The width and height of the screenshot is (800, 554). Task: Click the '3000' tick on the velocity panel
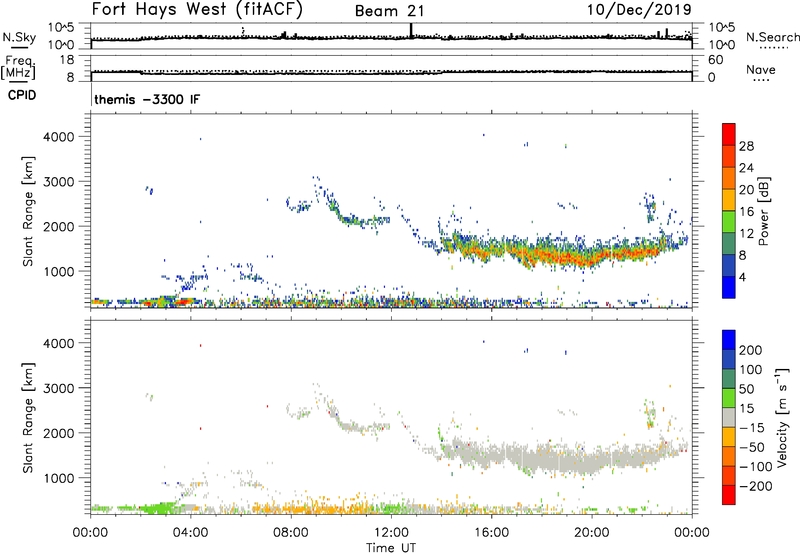pos(59,388)
